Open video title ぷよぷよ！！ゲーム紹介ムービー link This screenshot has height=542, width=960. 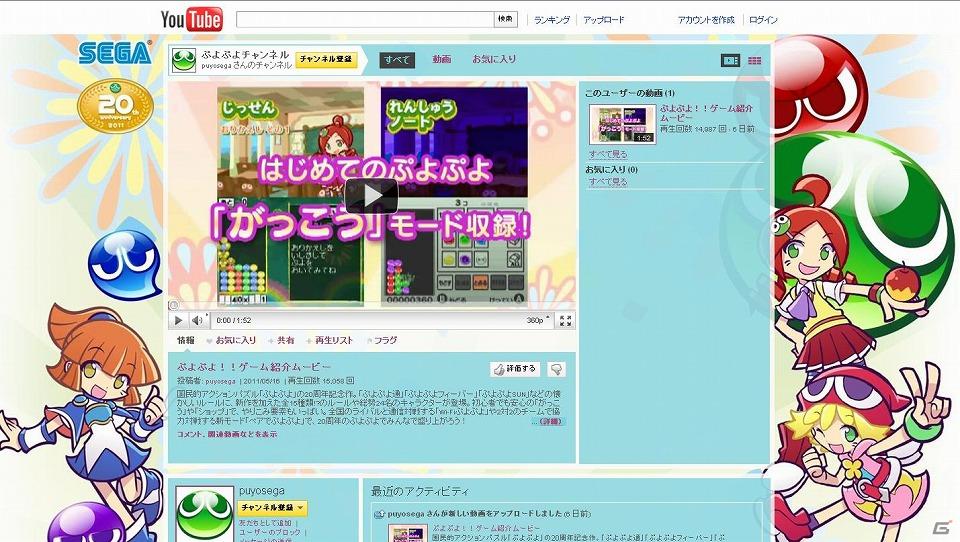point(254,367)
